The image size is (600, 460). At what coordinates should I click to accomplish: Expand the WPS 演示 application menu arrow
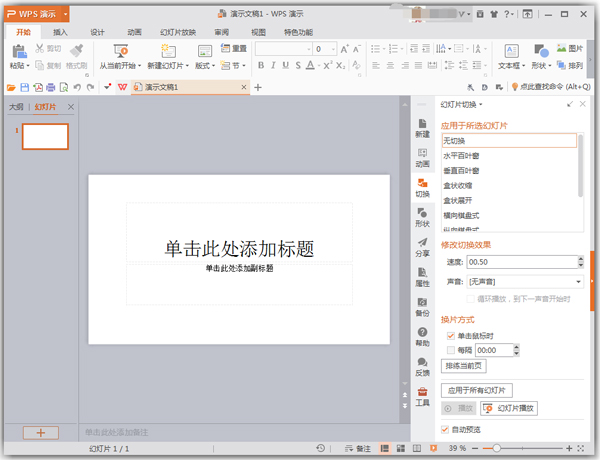coord(65,14)
